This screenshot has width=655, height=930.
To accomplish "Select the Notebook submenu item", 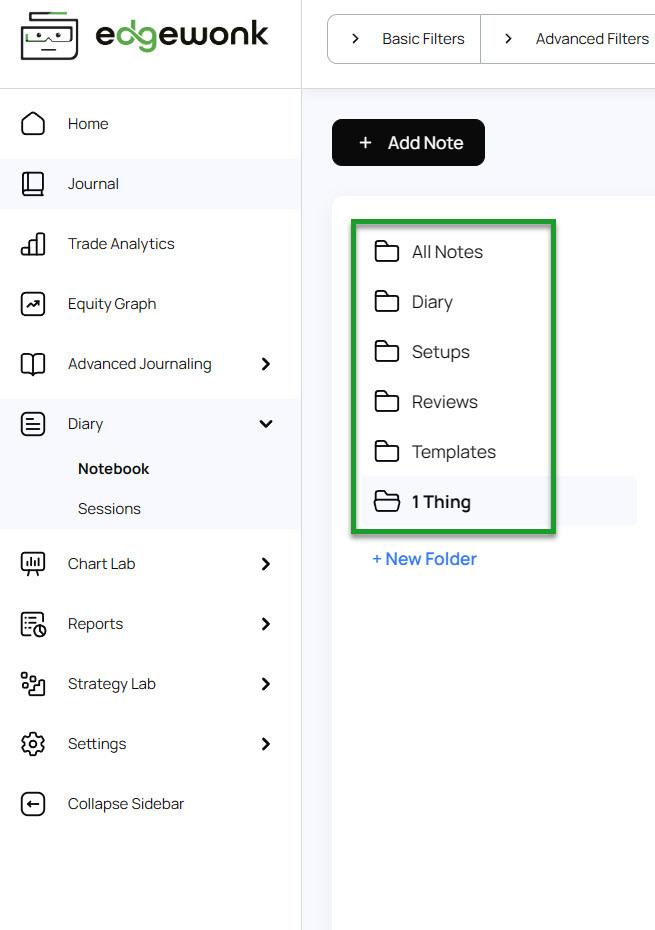I will pyautogui.click(x=113, y=469).
